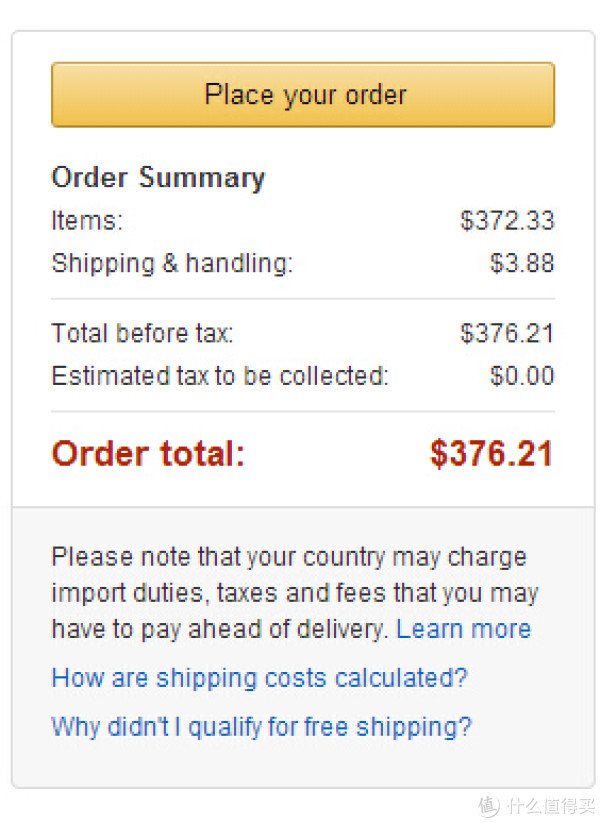
Task: Click the Shipping & handling label
Action: tap(172, 263)
